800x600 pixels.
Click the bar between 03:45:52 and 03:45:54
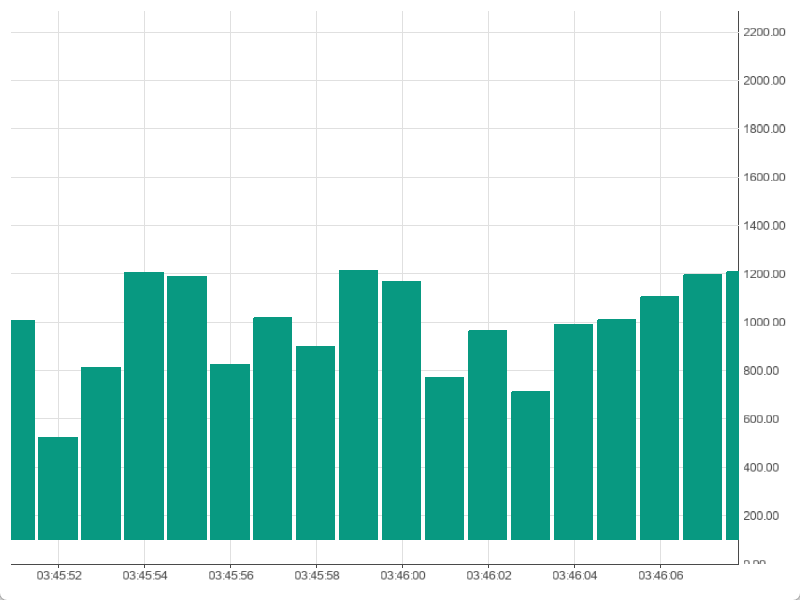point(101,453)
